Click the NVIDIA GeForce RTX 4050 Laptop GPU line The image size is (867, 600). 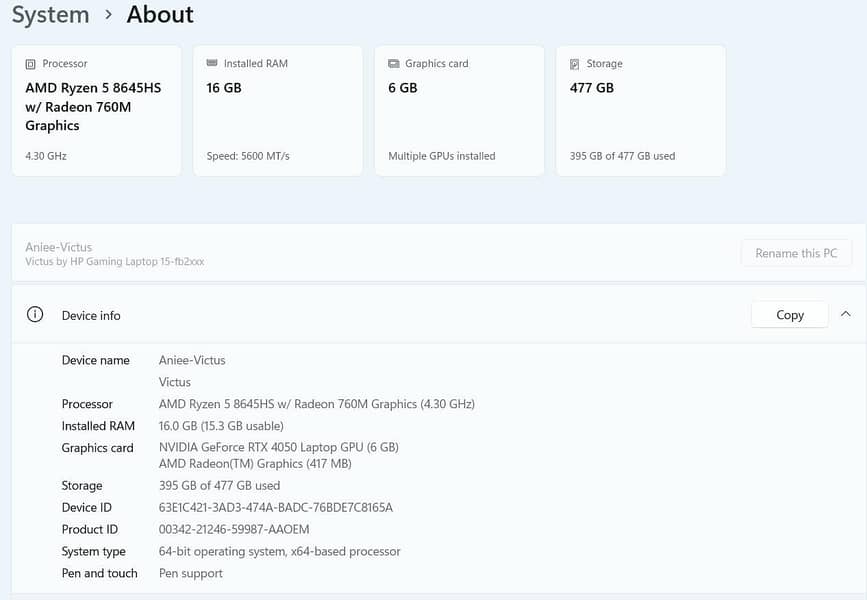point(279,447)
